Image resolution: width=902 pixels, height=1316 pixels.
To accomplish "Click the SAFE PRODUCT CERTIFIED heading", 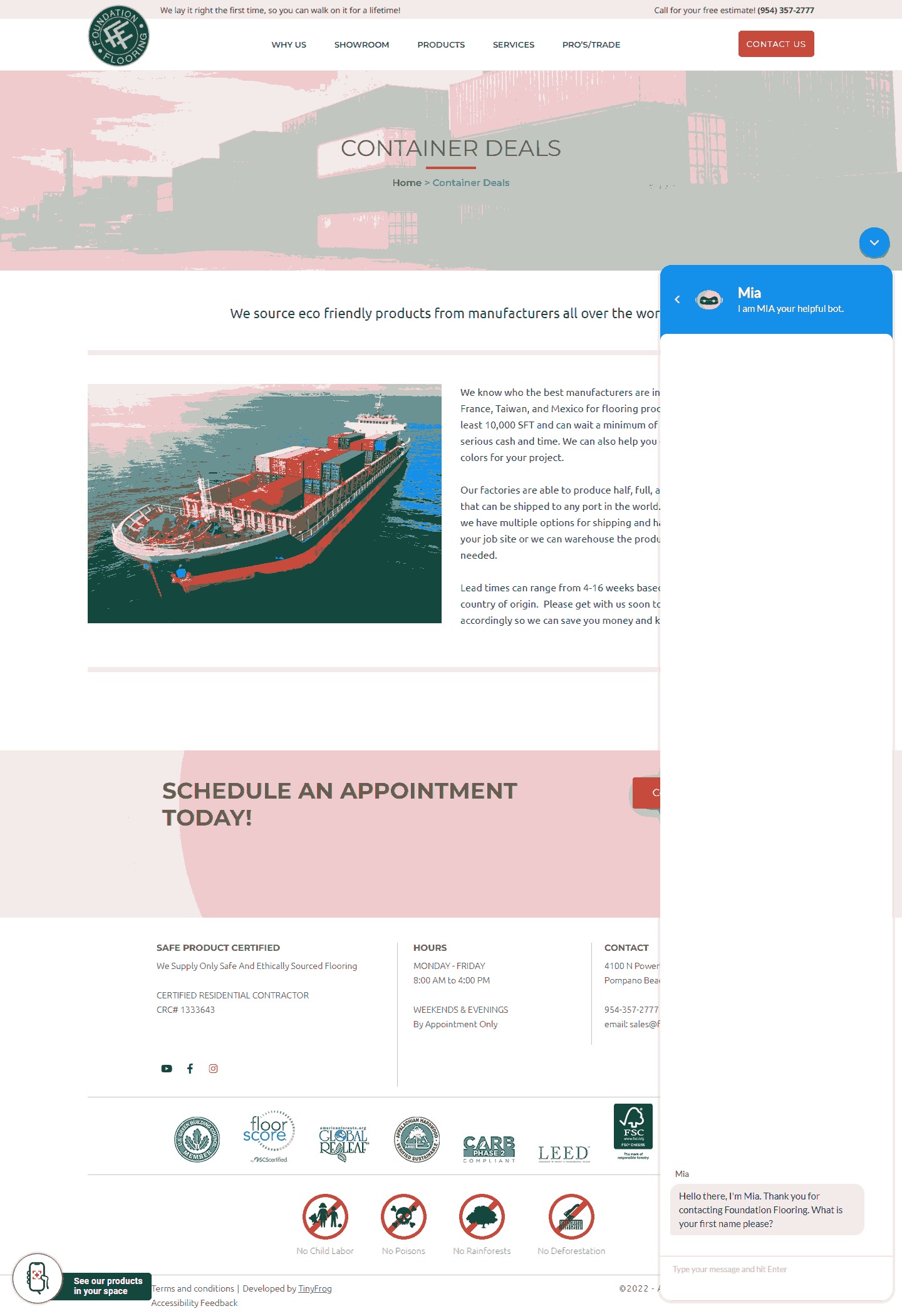I will 218,948.
